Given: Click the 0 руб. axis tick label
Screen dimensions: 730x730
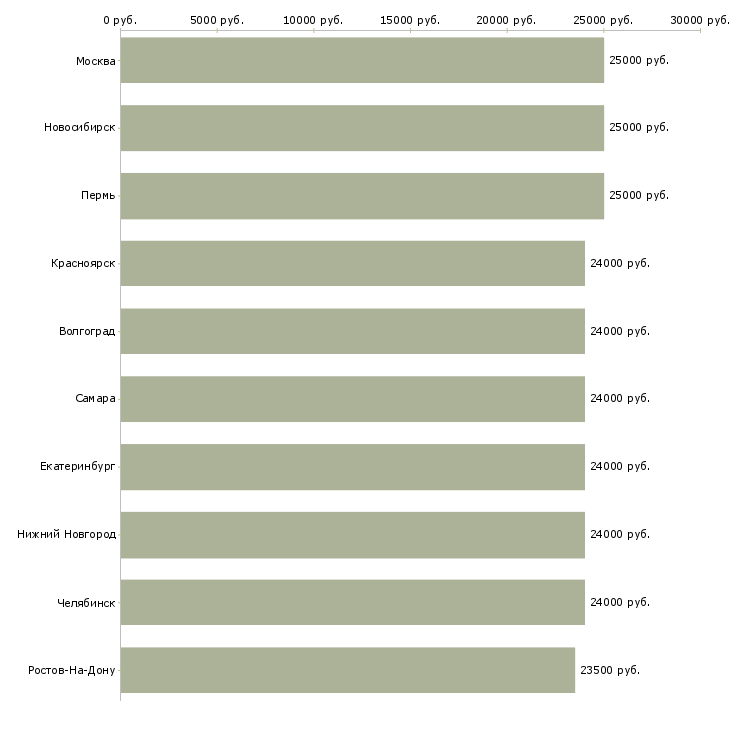Looking at the screenshot, I should [120, 20].
